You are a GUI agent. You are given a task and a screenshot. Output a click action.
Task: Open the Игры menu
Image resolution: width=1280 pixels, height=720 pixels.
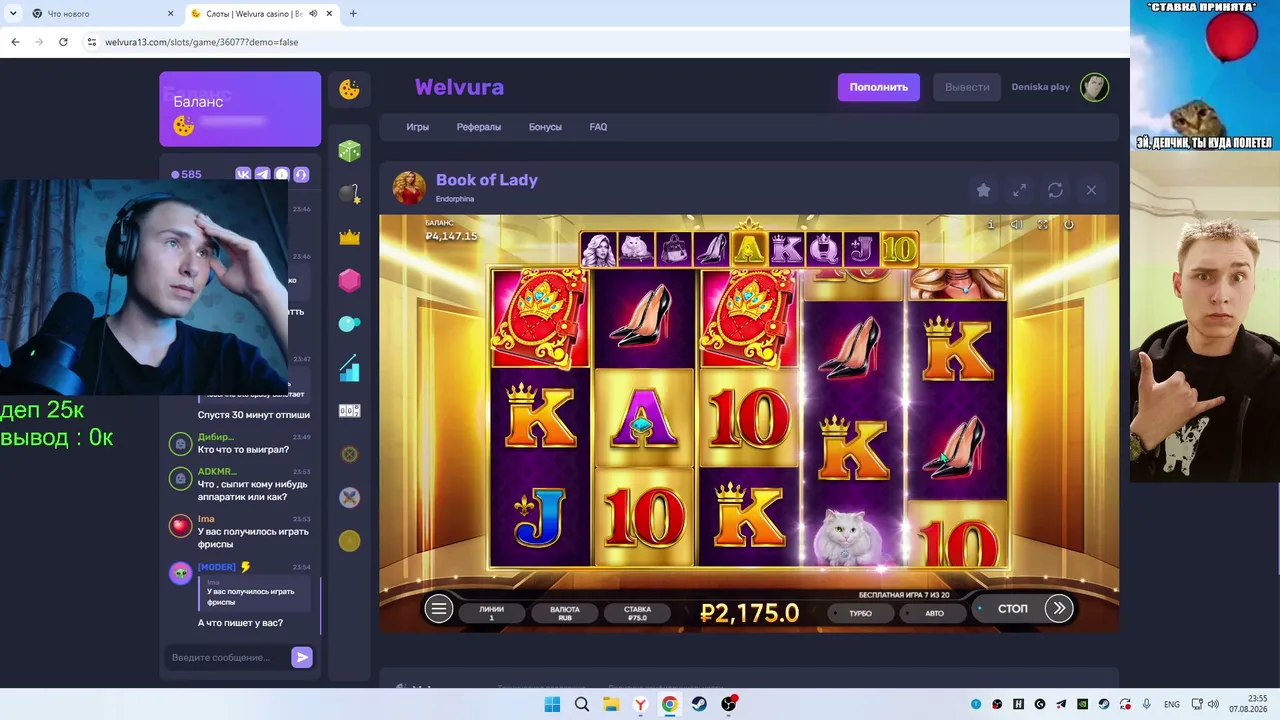coord(417,127)
